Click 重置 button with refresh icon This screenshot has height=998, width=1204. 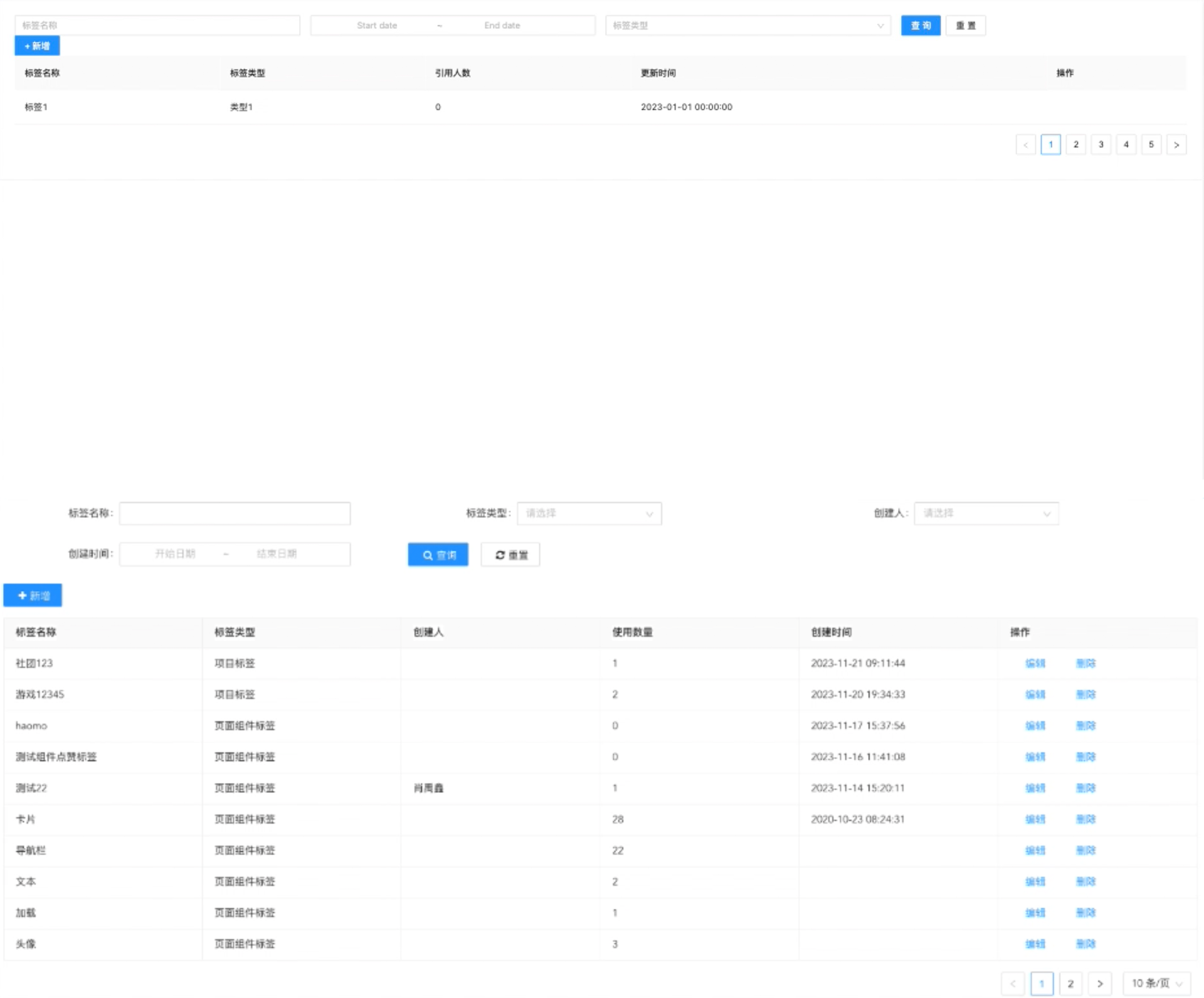point(510,555)
